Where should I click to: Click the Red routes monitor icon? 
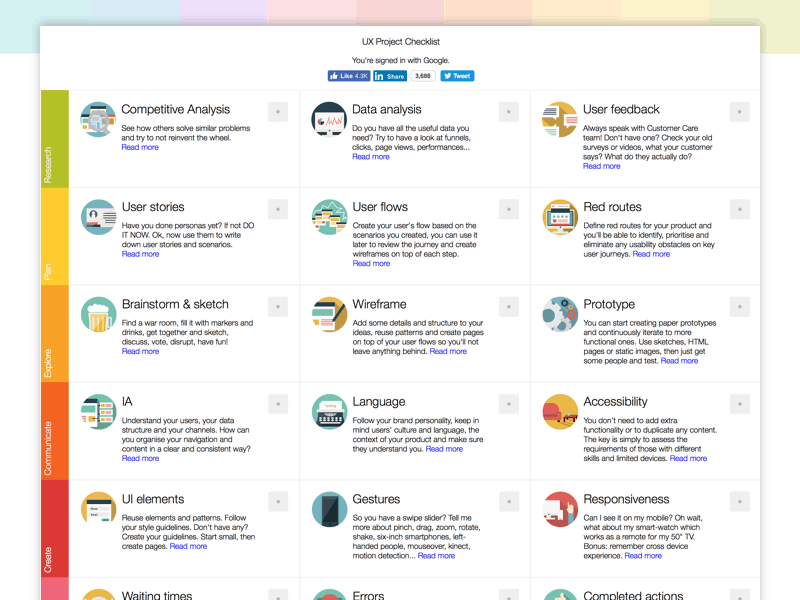[560, 217]
